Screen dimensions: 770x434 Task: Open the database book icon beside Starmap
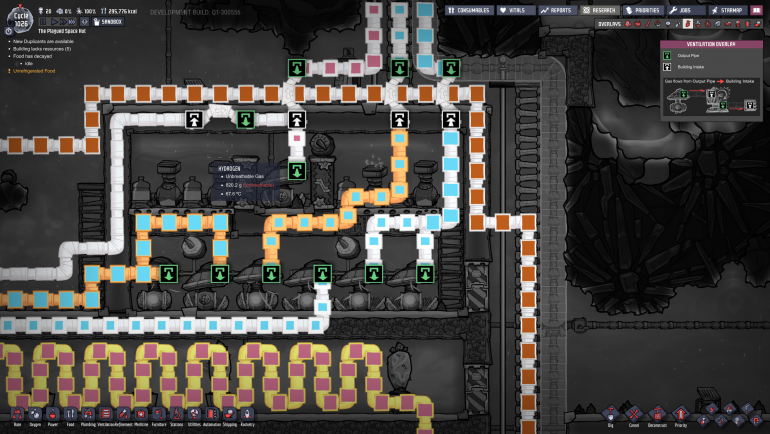tap(756, 10)
